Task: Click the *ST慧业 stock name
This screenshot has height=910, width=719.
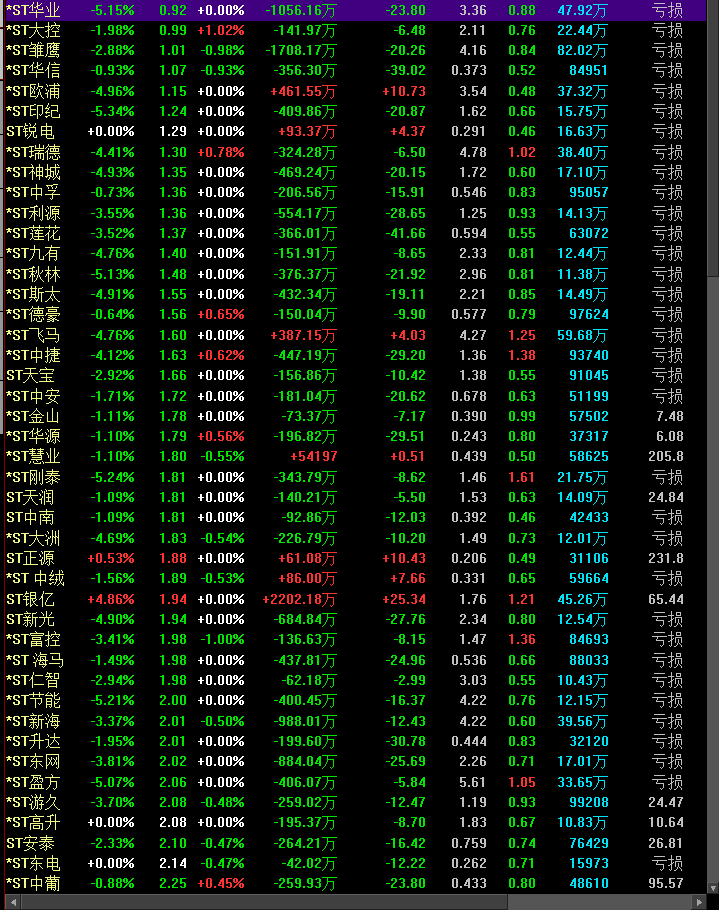Action: 32,457
